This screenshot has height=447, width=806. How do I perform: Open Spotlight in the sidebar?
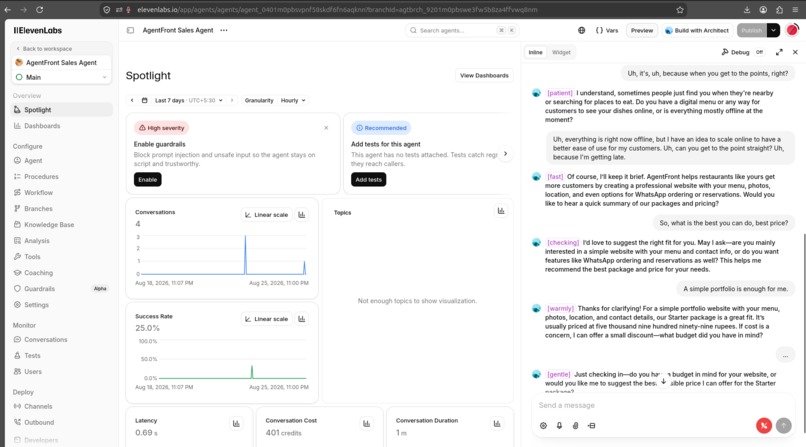click(62, 109)
